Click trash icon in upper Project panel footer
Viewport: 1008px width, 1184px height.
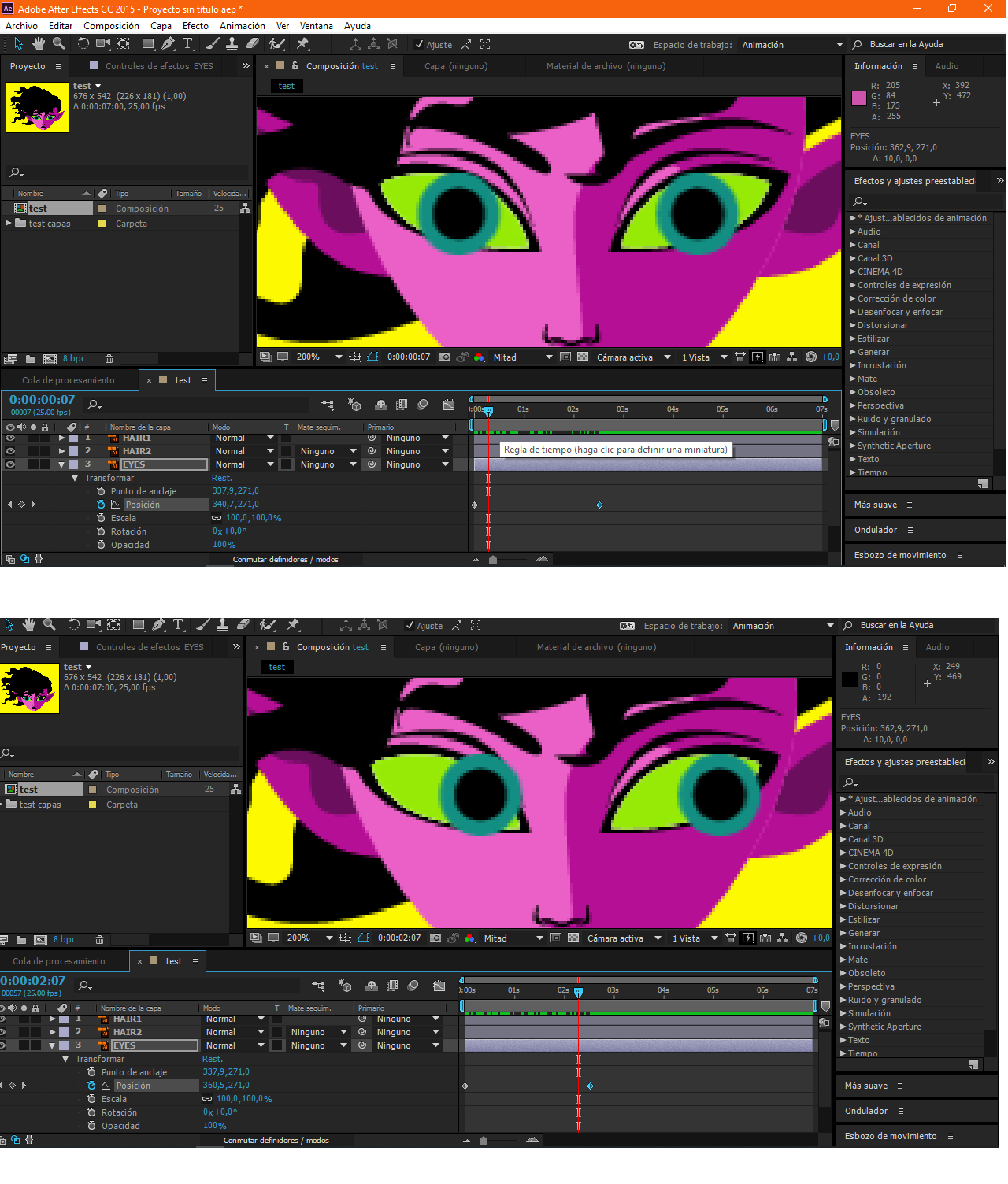(x=109, y=359)
